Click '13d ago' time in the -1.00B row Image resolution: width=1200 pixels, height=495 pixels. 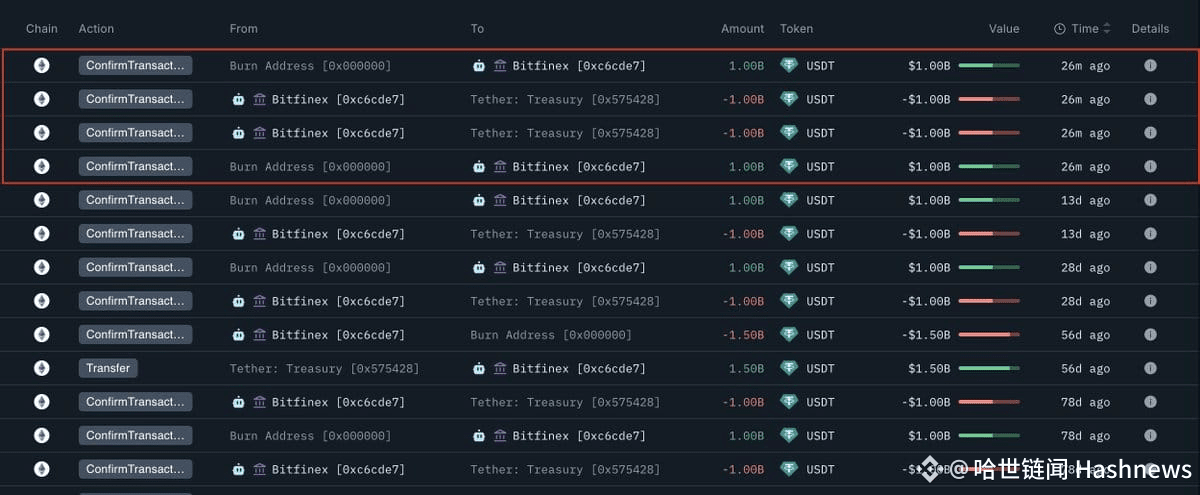pyautogui.click(x=1085, y=234)
